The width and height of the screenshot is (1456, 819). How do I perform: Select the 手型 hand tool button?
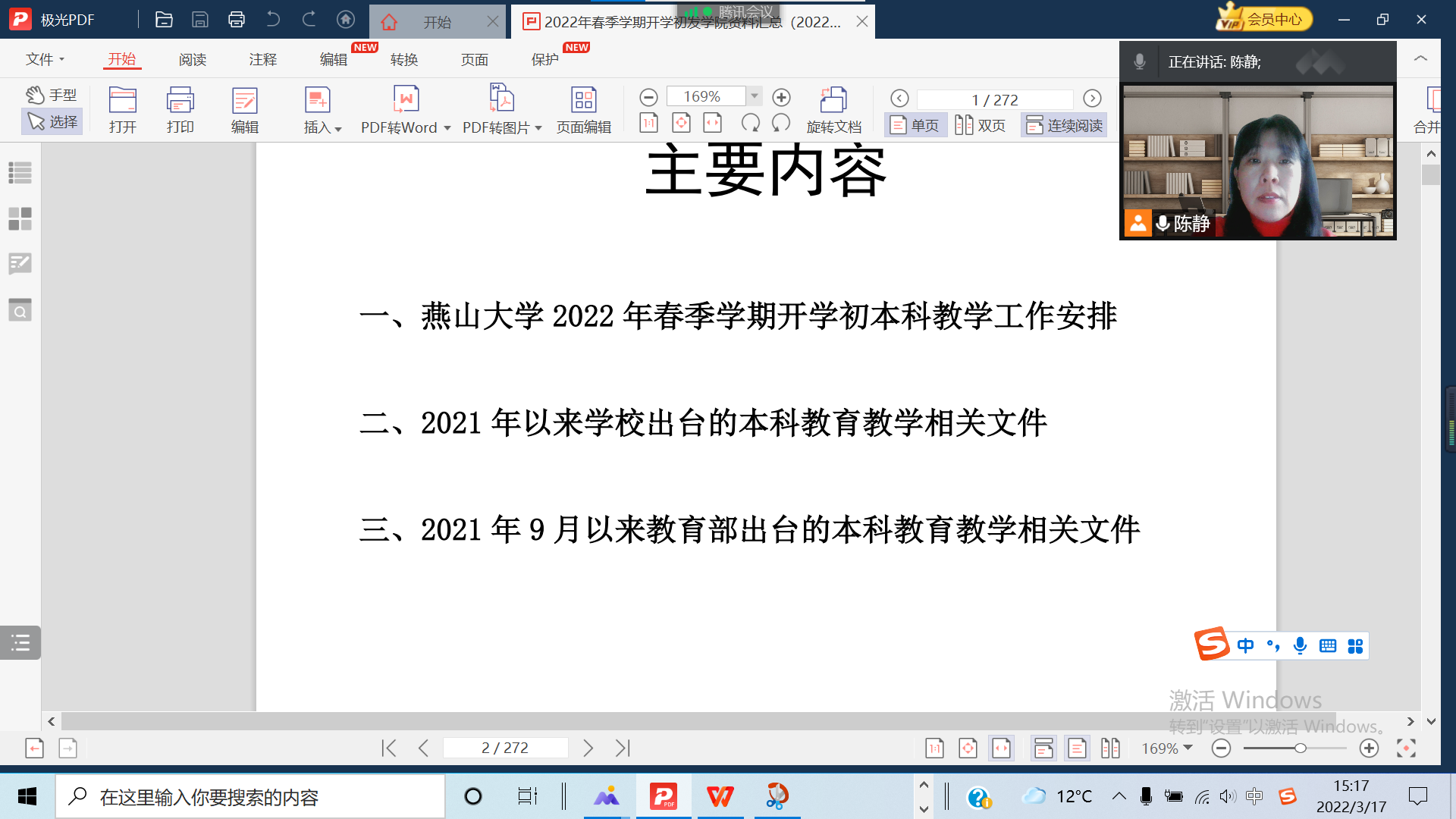click(x=52, y=95)
